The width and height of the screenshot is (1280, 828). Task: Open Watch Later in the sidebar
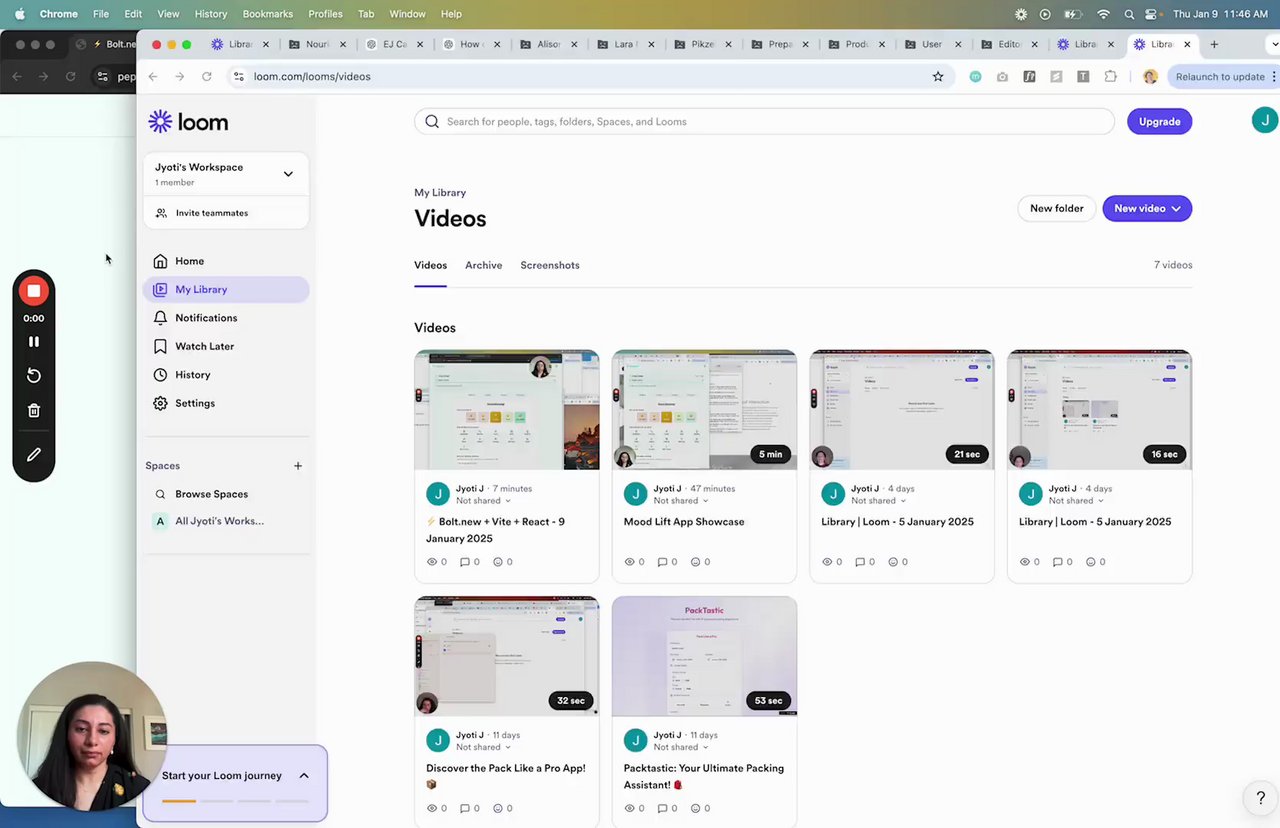(x=226, y=346)
